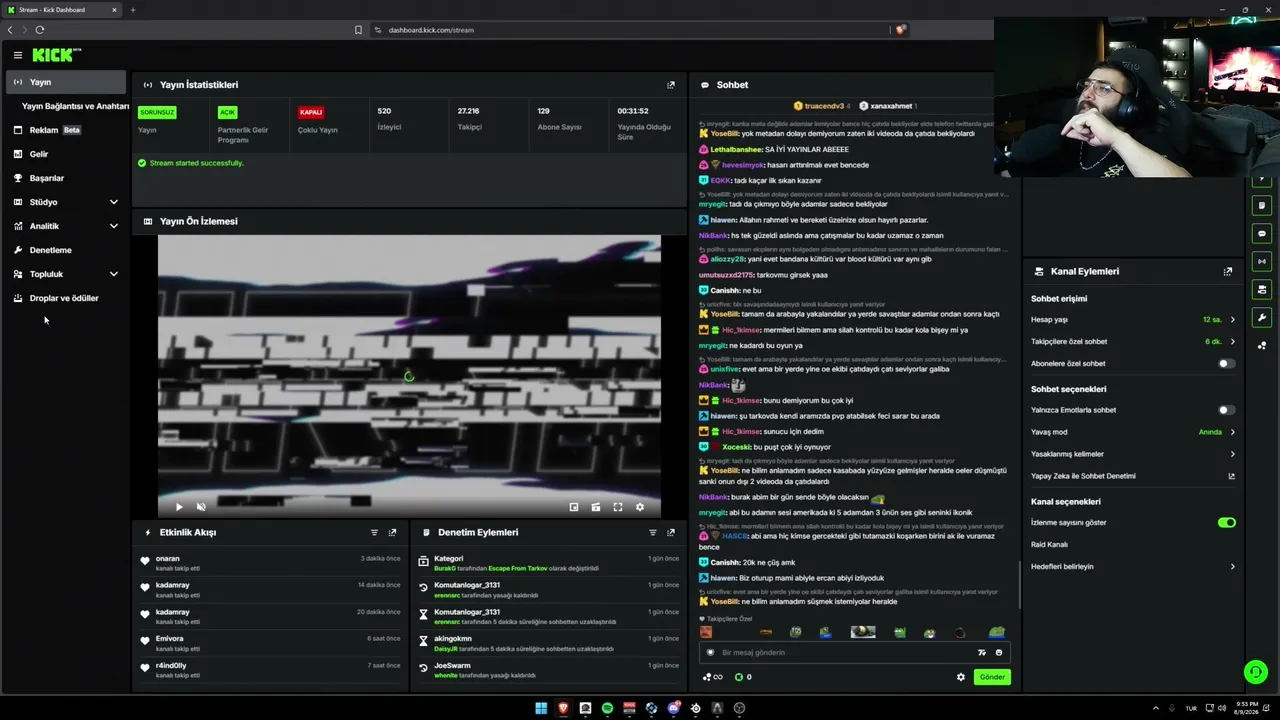Image resolution: width=1280 pixels, height=720 pixels.
Task: Select the Pepe emote at the row's end
Action: (x=997, y=632)
